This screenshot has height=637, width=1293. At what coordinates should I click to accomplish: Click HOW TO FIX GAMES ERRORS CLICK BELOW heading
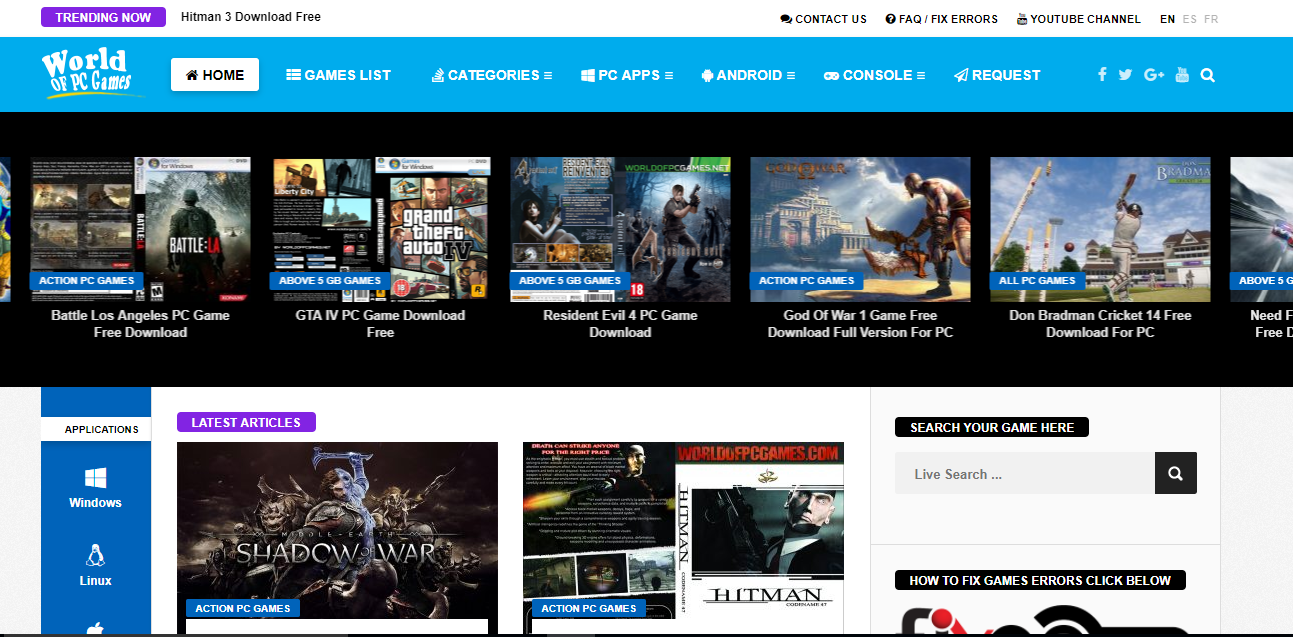pos(1040,580)
